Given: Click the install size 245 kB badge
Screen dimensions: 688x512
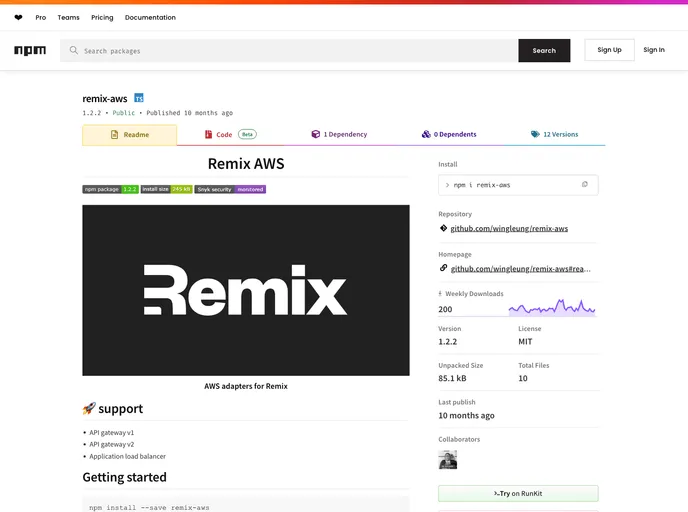Looking at the screenshot, I should (x=166, y=189).
